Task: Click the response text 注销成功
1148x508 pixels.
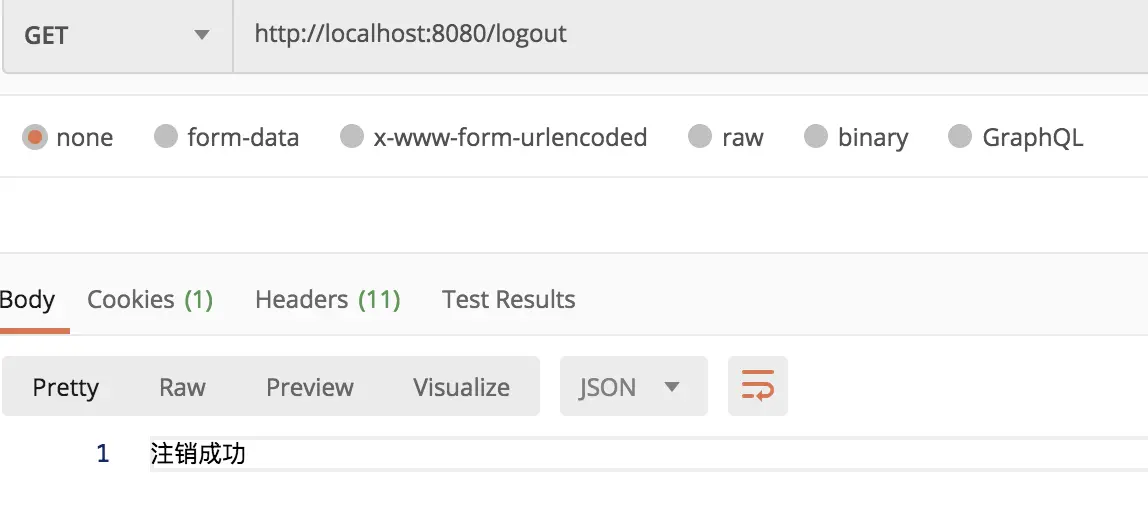Action: click(198, 454)
